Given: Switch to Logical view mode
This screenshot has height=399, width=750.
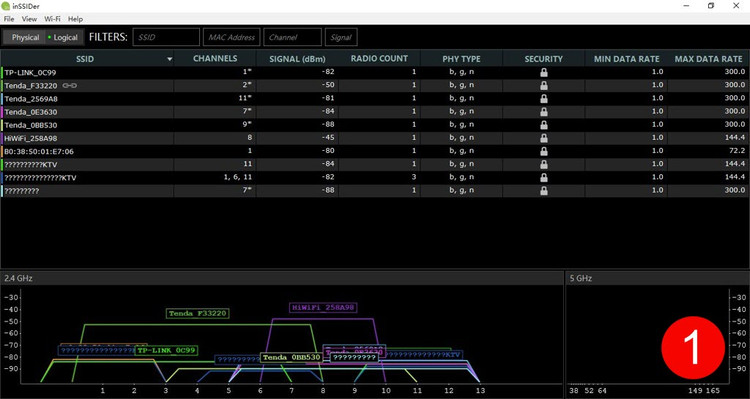Looking at the screenshot, I should click(x=64, y=37).
